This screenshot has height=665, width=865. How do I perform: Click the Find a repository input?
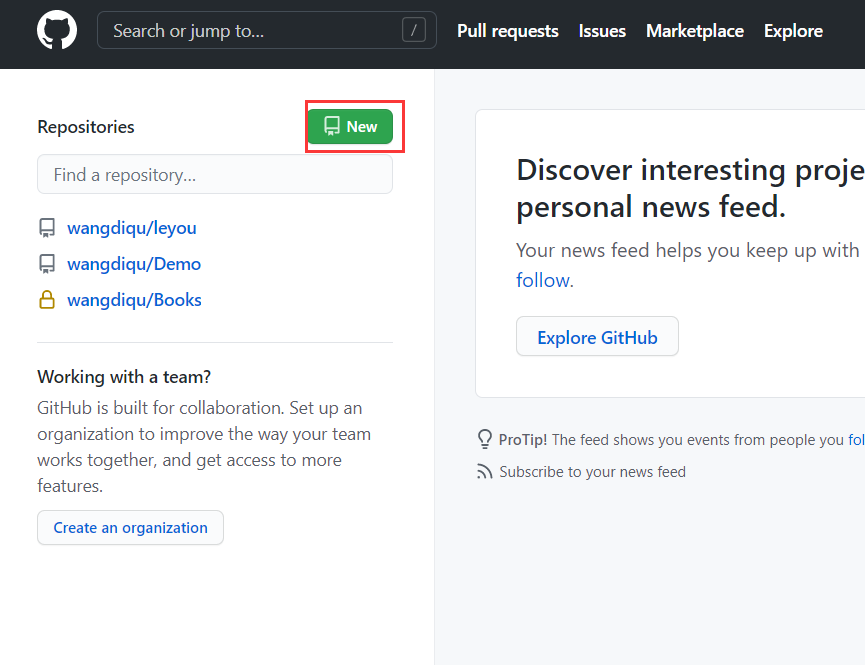point(215,175)
